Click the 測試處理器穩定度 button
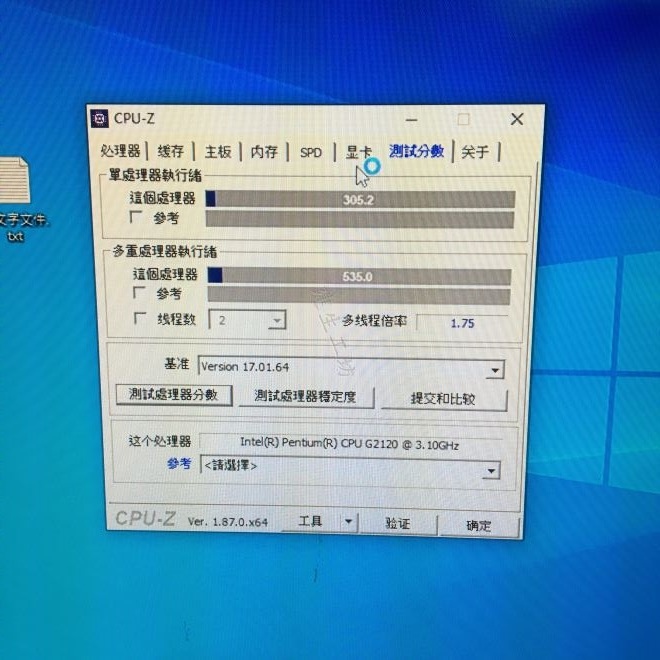 click(306, 397)
